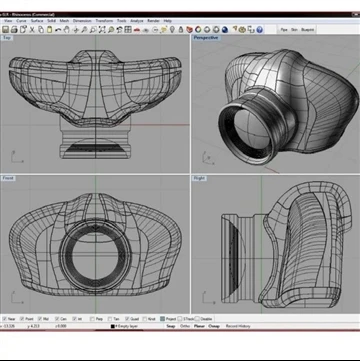
Task: Open Document Properties from toolbar
Action: (23, 29)
